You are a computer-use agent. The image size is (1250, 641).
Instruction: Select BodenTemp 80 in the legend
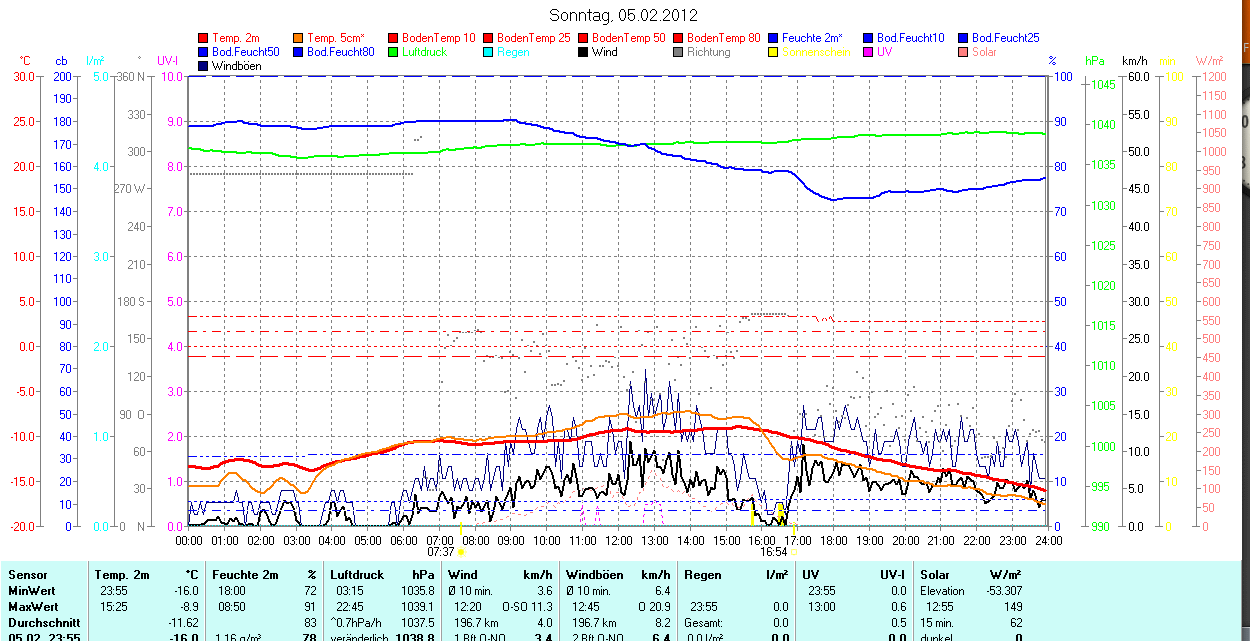723,38
